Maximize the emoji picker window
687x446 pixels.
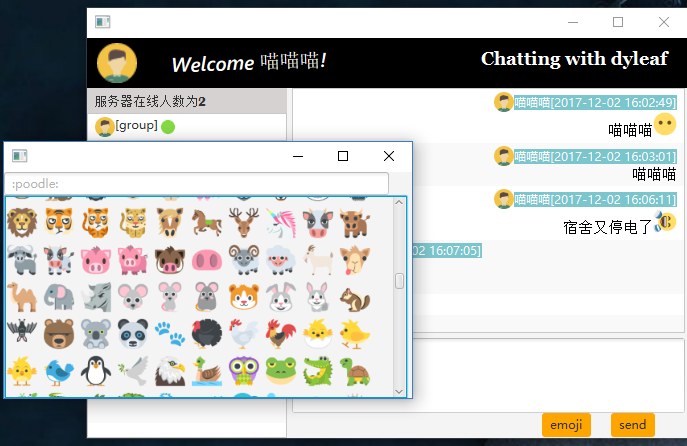(x=343, y=156)
